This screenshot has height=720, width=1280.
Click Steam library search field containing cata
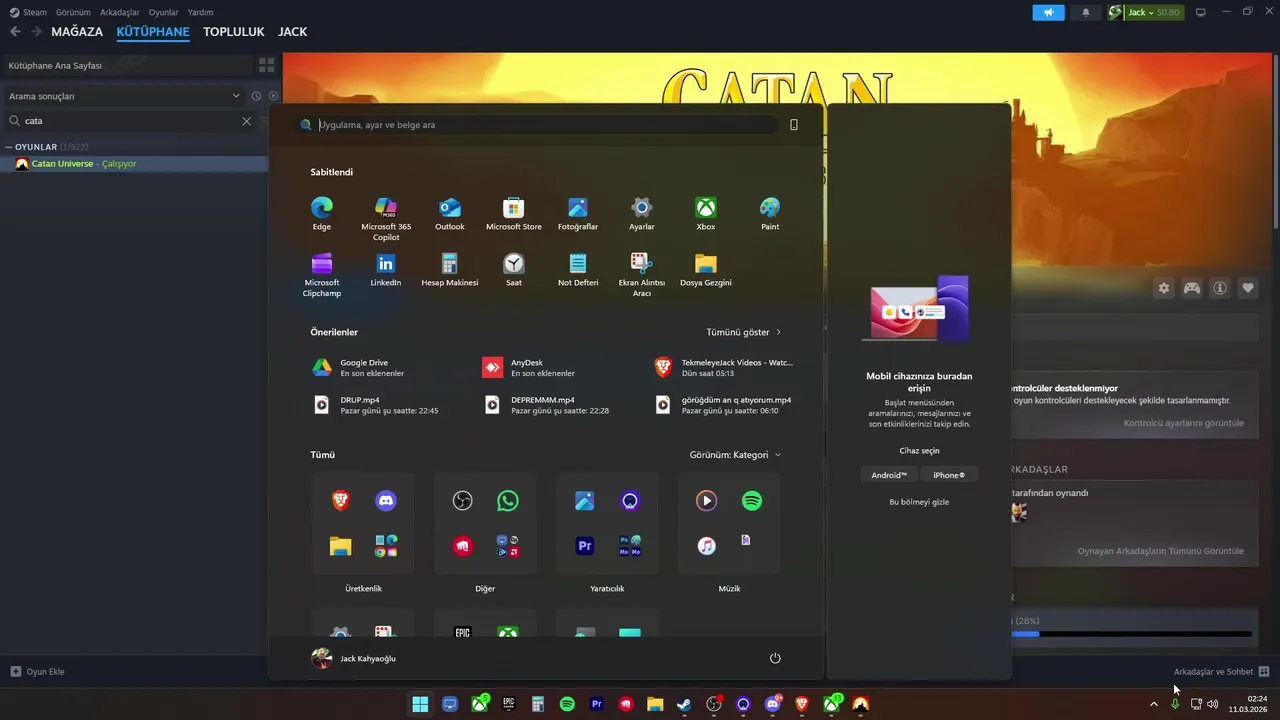pyautogui.click(x=130, y=121)
